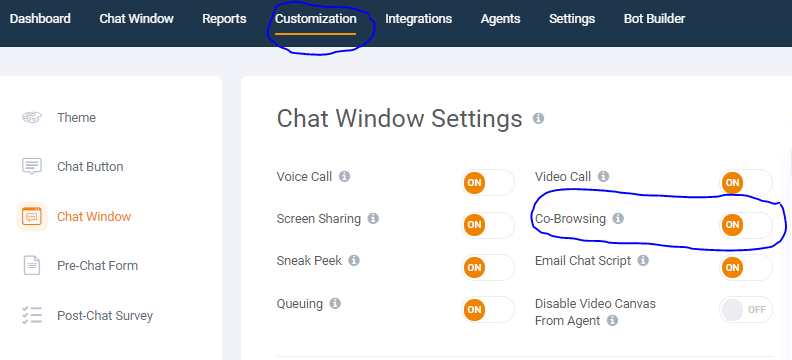The width and height of the screenshot is (792, 360).
Task: Click the Queuing info icon
Action: (335, 303)
